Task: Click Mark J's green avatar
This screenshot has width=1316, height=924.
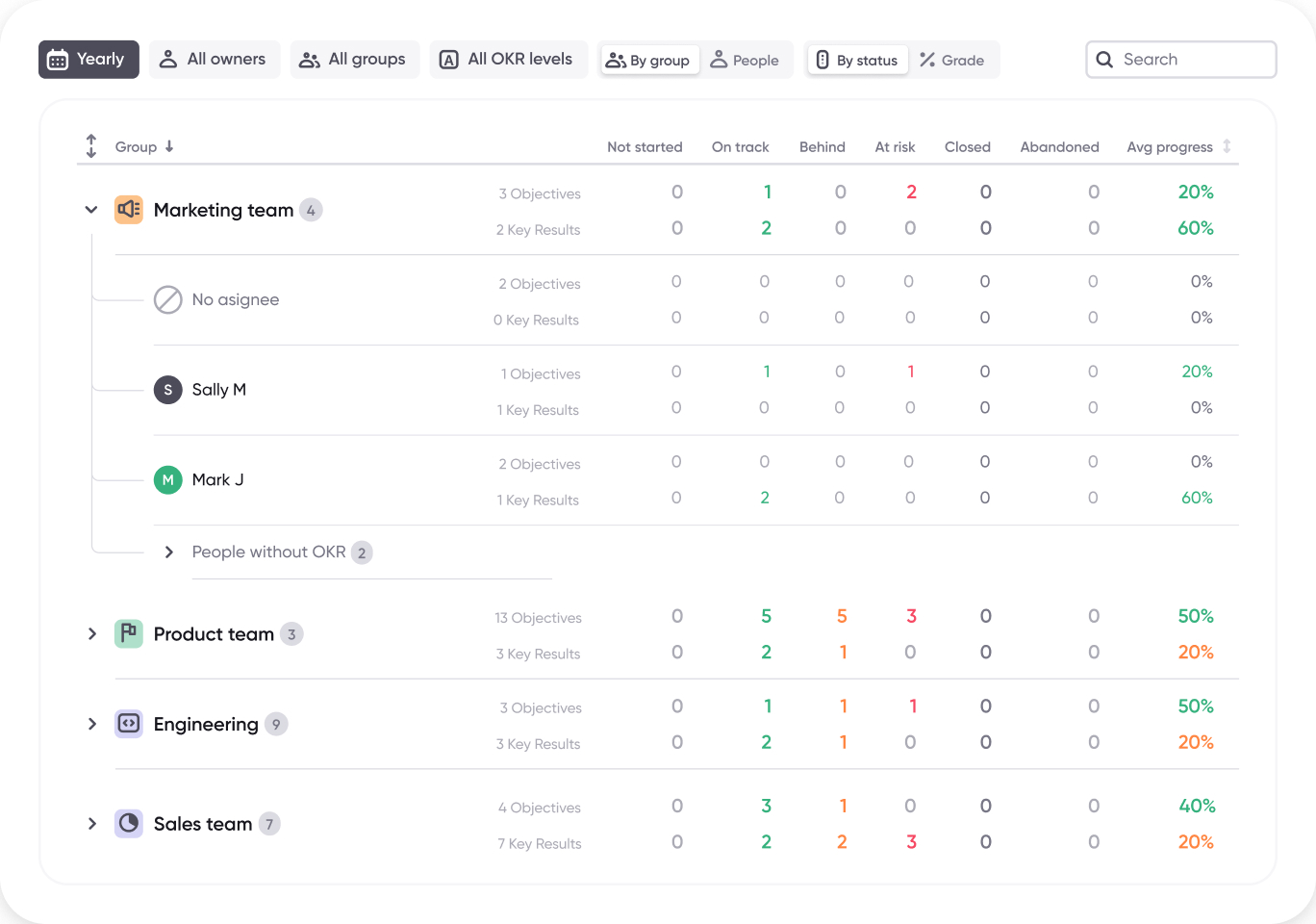Action: (167, 479)
